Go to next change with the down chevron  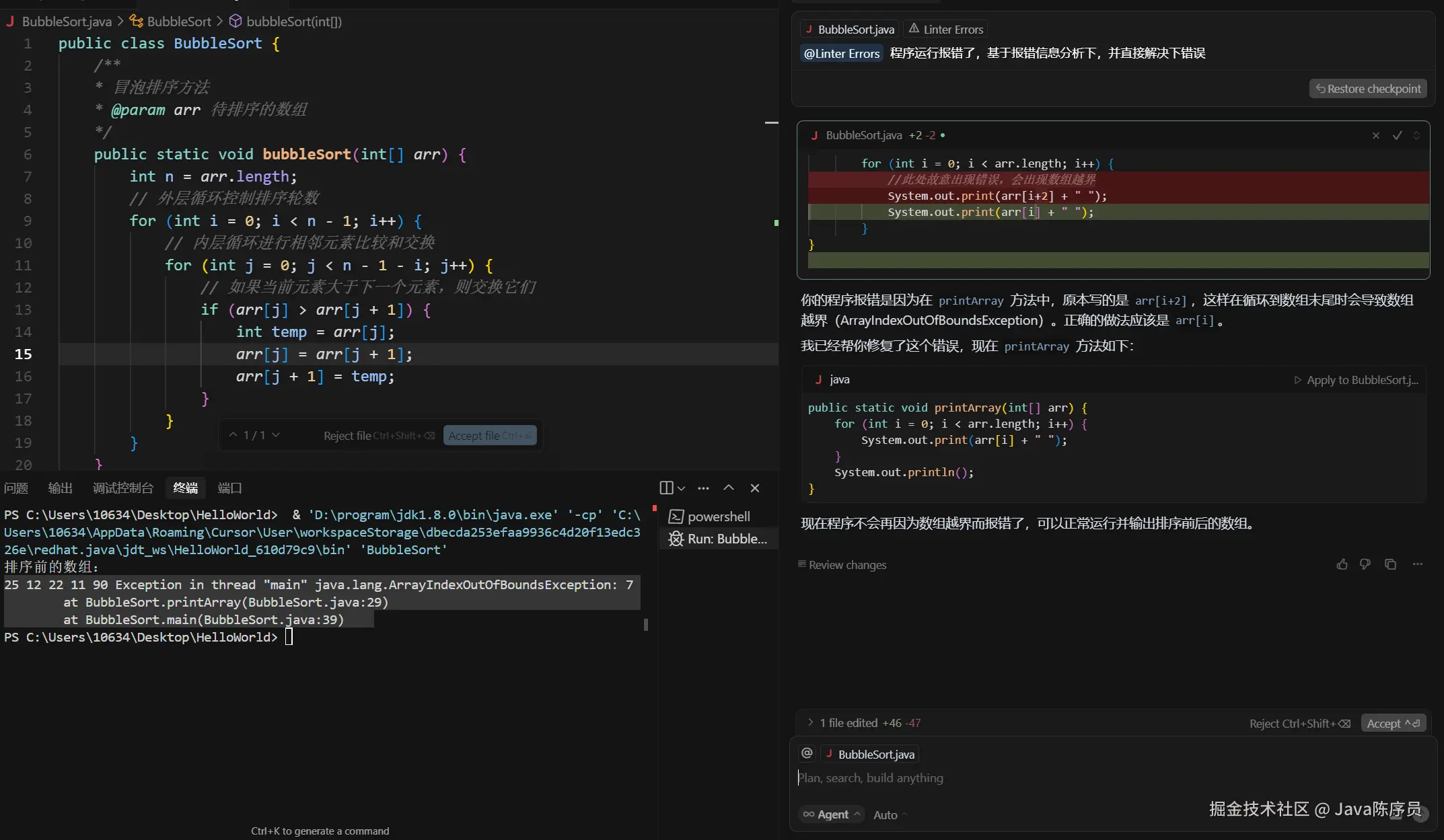click(x=276, y=435)
